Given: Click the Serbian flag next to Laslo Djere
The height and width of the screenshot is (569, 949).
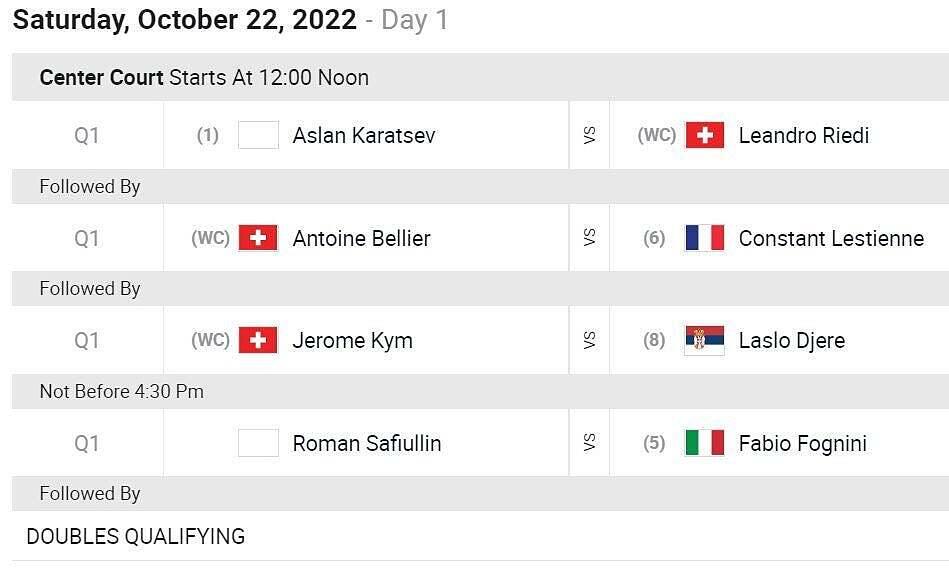Looking at the screenshot, I should (x=704, y=340).
